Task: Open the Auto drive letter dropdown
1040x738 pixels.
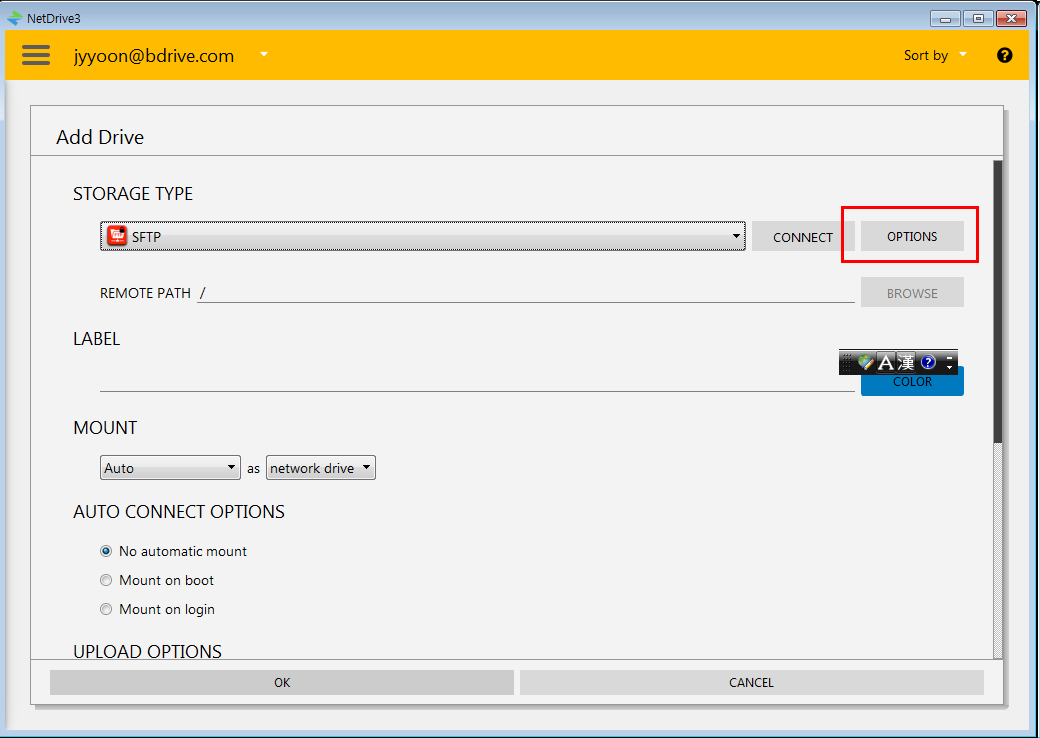Action: click(x=171, y=468)
